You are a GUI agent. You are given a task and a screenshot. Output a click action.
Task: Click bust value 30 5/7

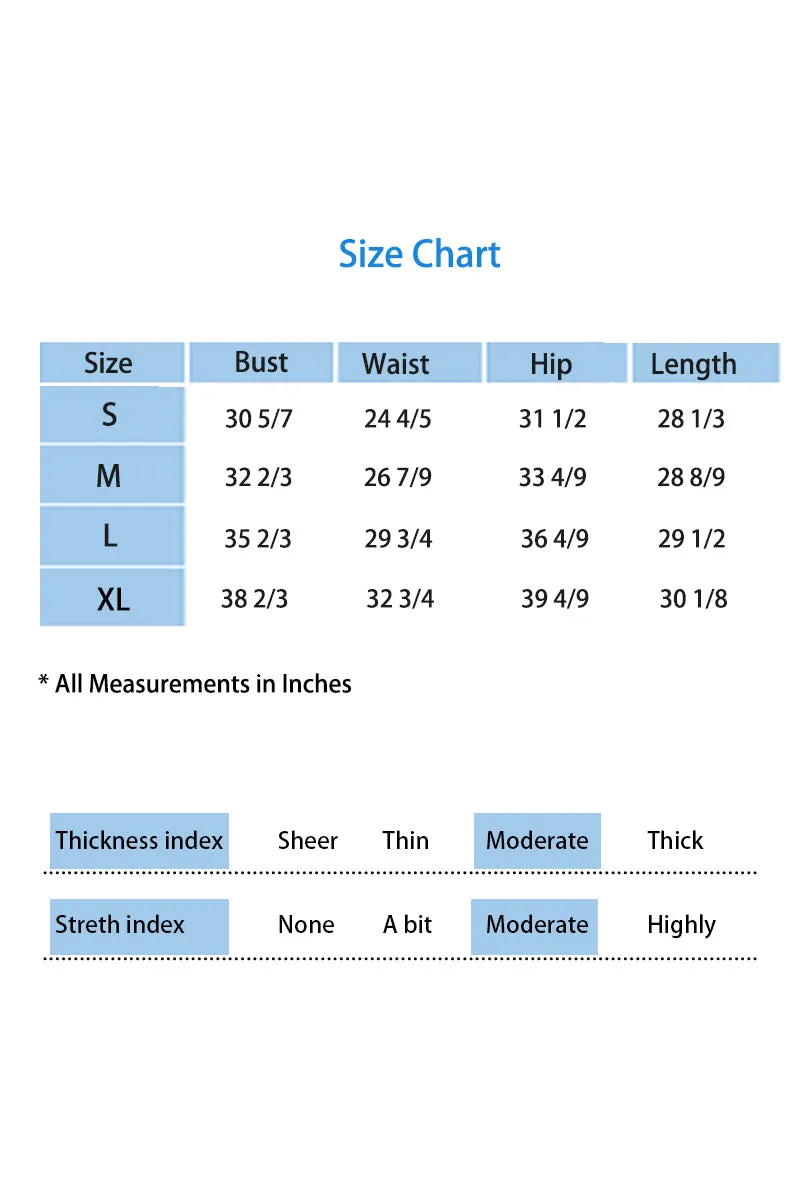point(259,419)
